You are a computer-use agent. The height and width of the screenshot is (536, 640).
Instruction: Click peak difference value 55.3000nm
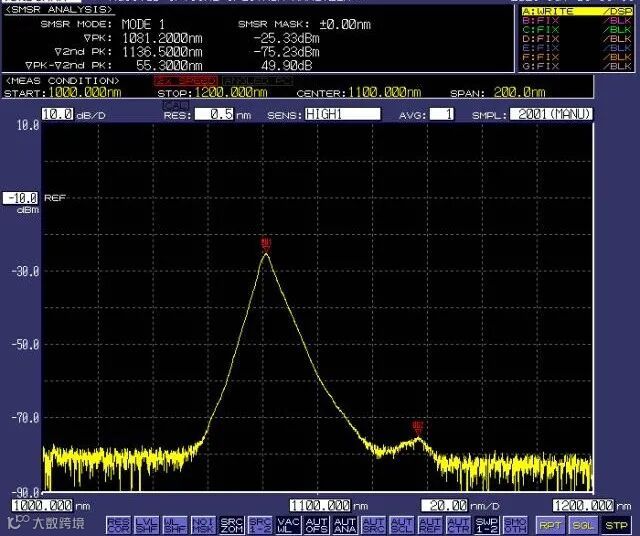point(169,65)
